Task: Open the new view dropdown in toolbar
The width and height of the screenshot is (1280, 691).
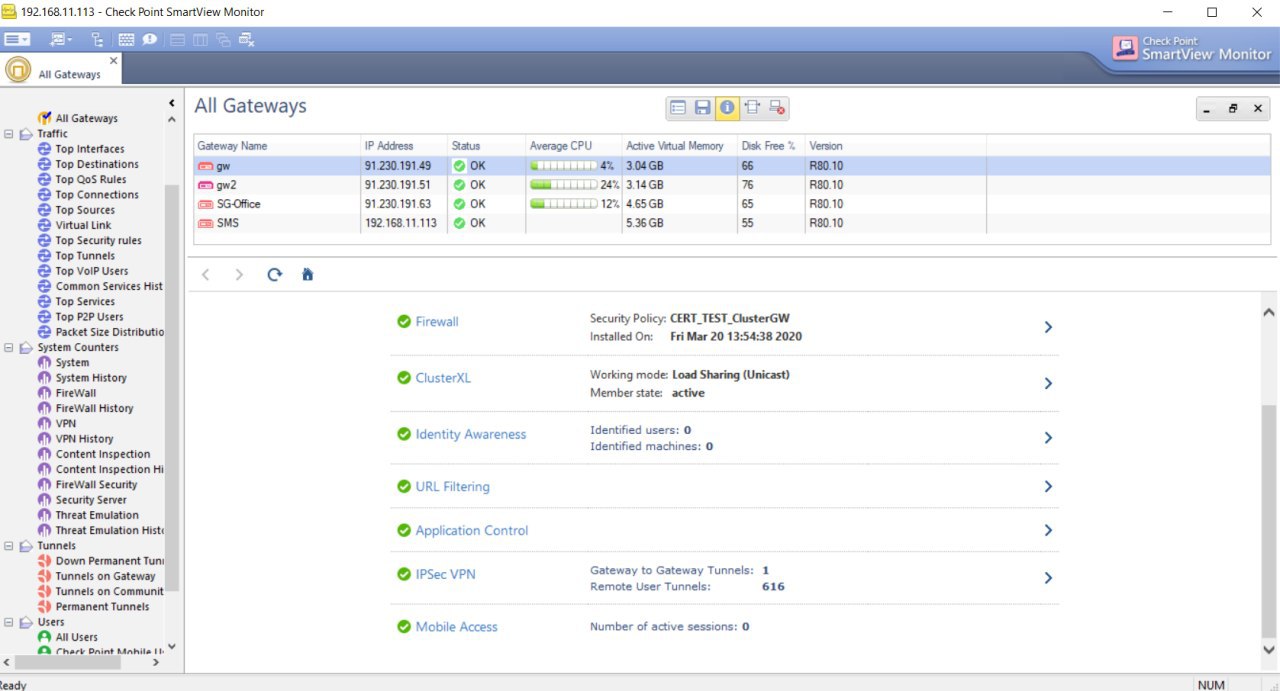Action: 62,40
